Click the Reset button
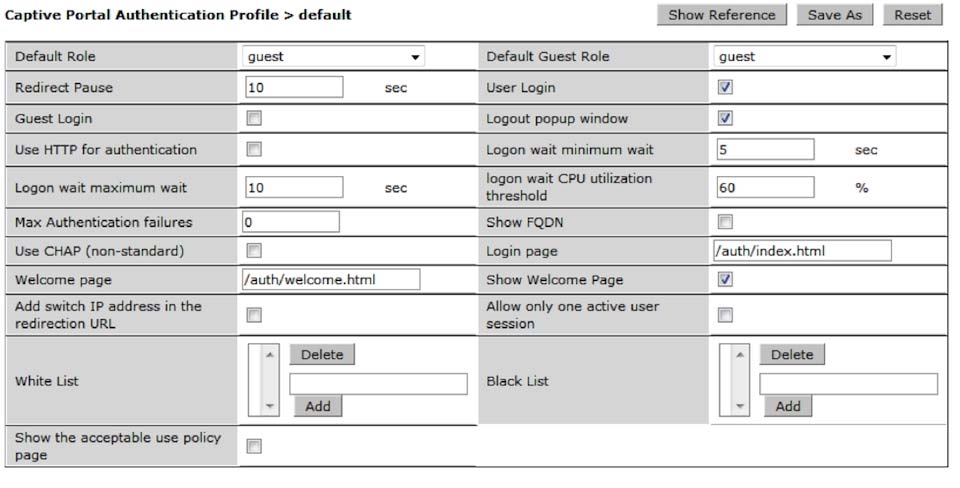Screen dimensions: 960x488 (912, 15)
